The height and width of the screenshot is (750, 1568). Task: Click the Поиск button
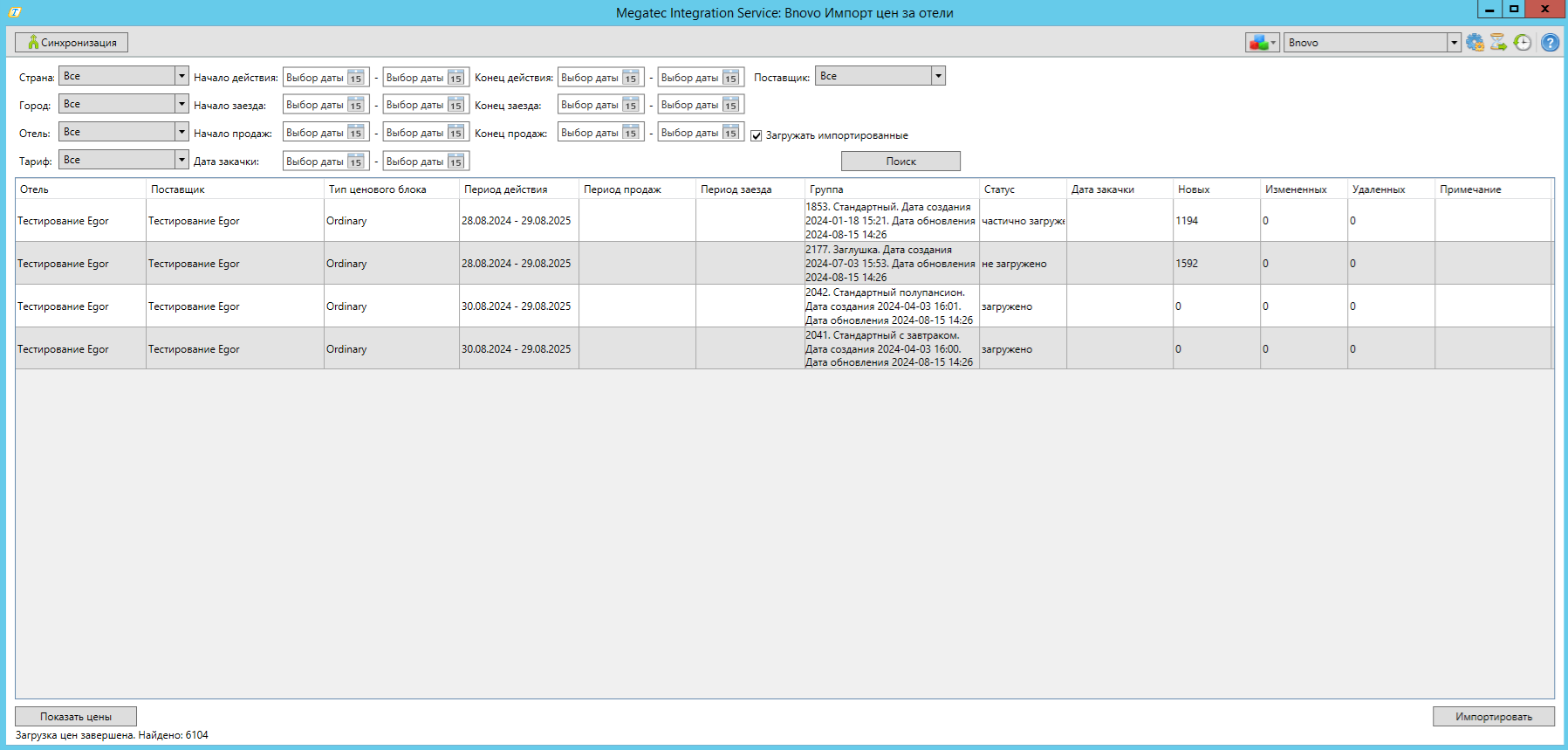900,162
